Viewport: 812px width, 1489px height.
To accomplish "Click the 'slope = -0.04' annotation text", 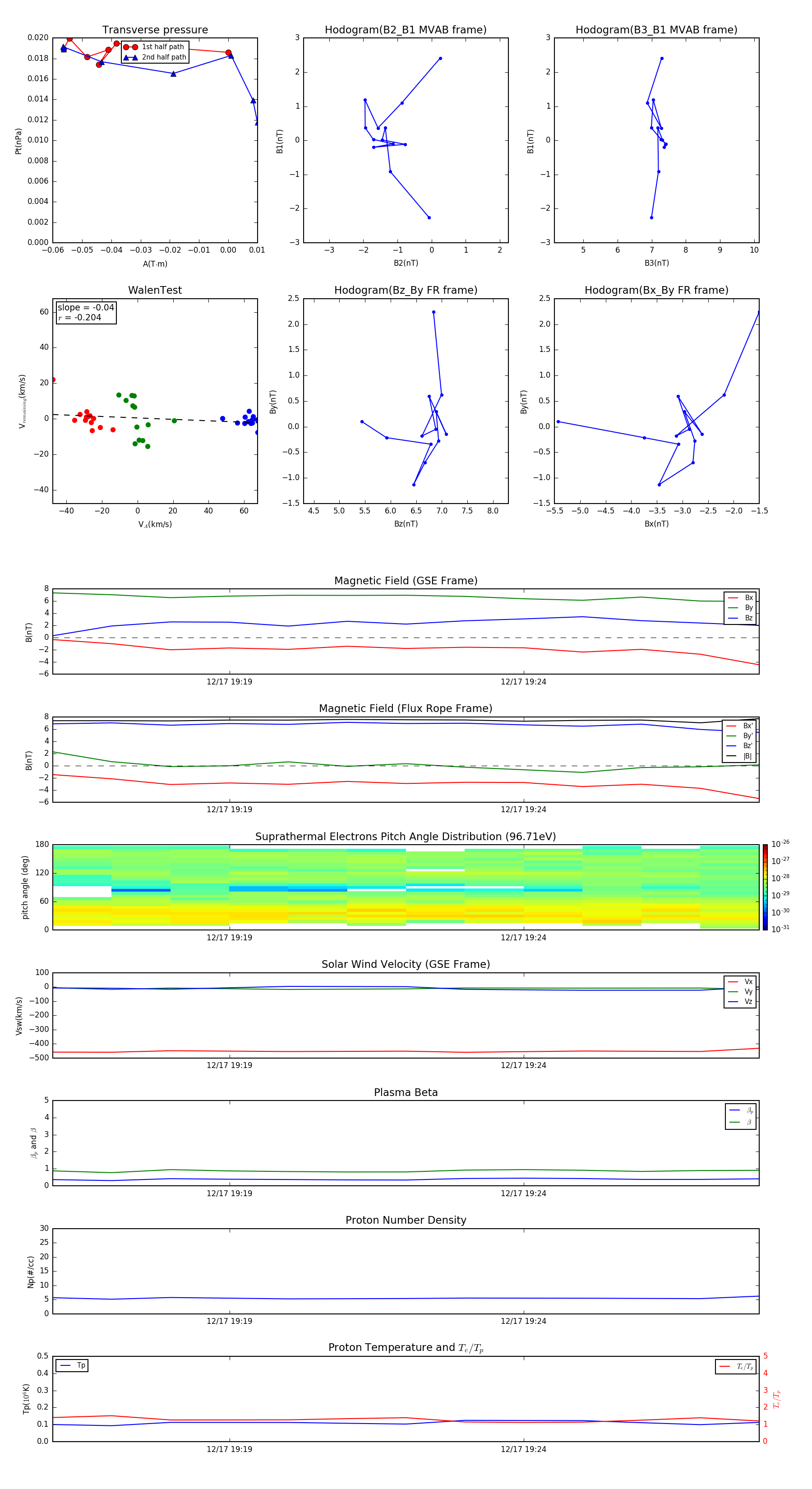I will [86, 308].
